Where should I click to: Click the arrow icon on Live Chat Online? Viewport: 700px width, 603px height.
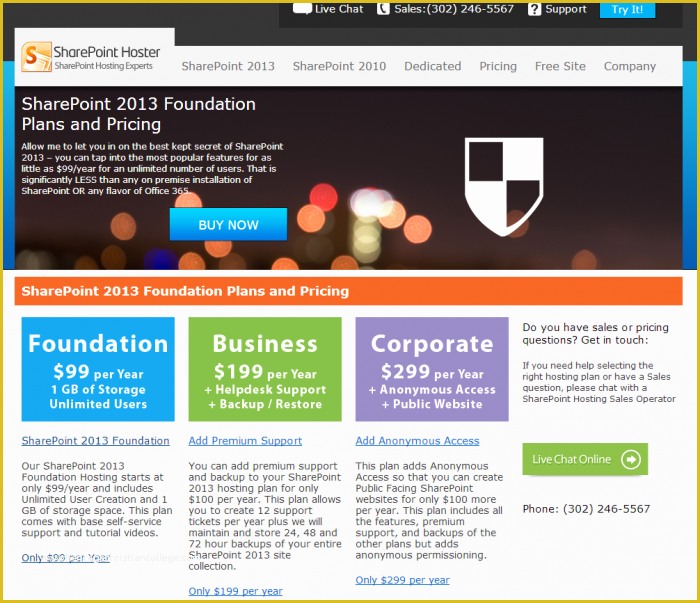tap(631, 459)
